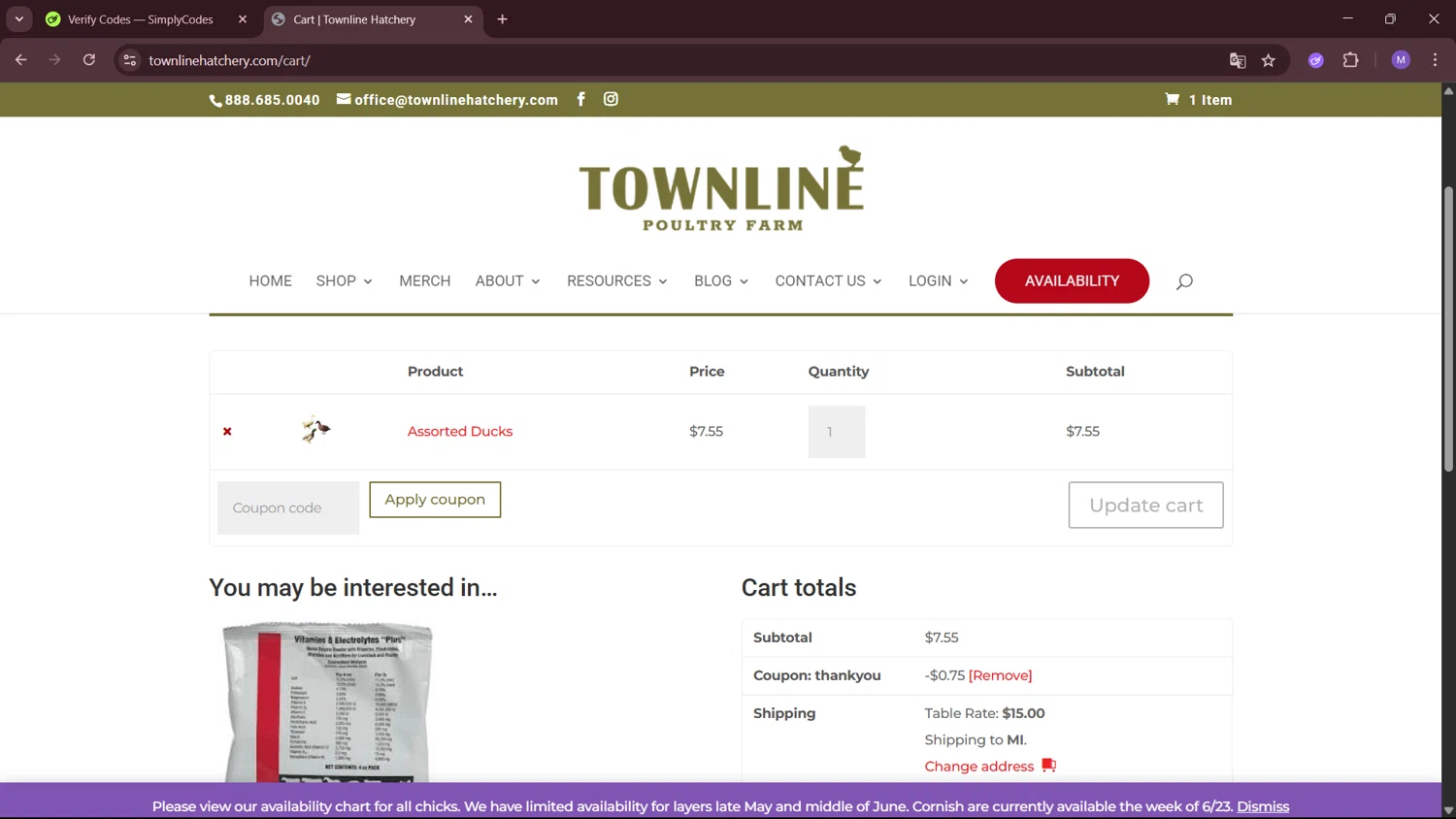Click the red AVAILABILITY button
This screenshot has height=819, width=1456.
pyautogui.click(x=1072, y=281)
